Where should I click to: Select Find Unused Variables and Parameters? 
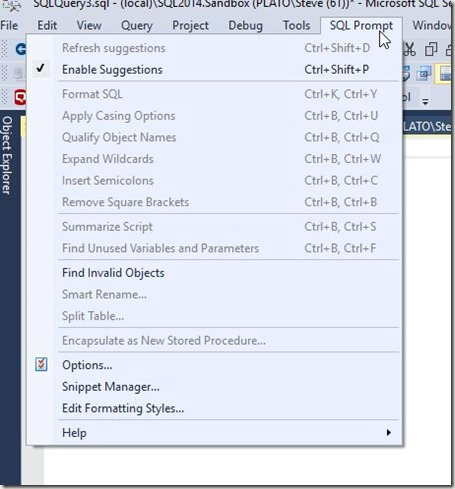tap(214, 248)
